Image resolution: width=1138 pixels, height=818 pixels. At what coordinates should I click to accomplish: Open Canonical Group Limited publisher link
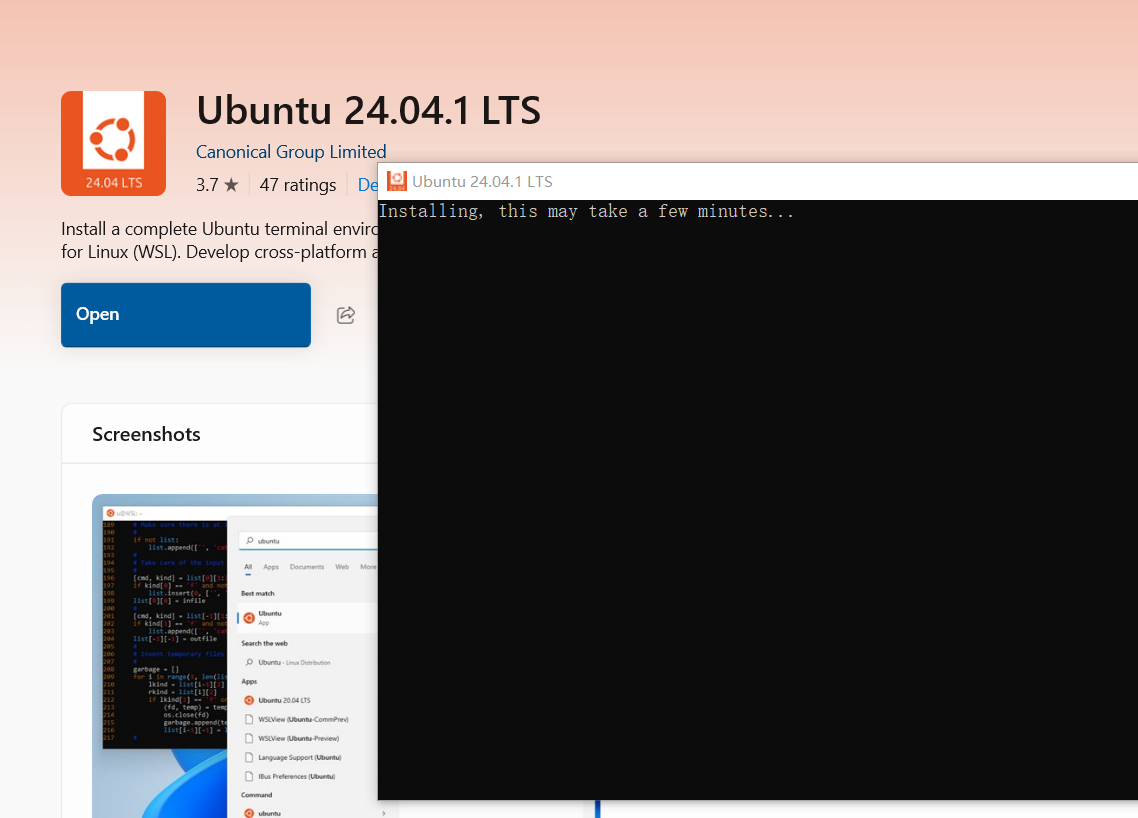click(x=291, y=152)
